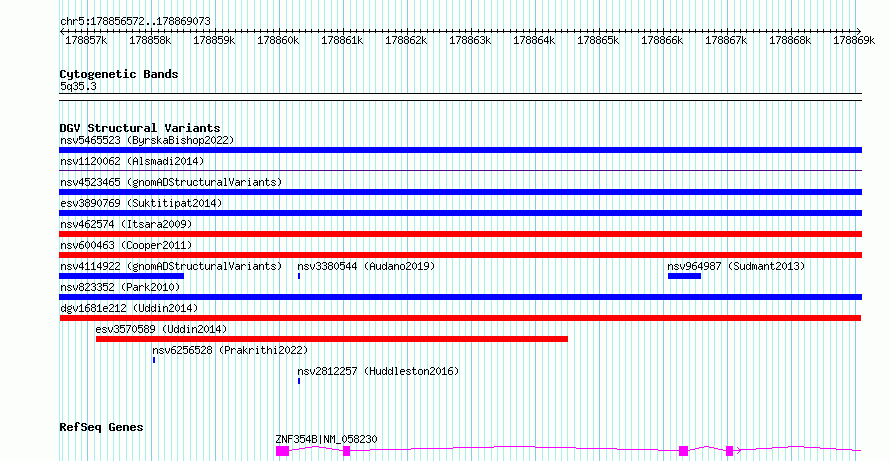Image resolution: width=890 pixels, height=461 pixels.
Task: Open the nsv4523465 (gnomADStructuralVariants) label
Action: [x=171, y=182]
